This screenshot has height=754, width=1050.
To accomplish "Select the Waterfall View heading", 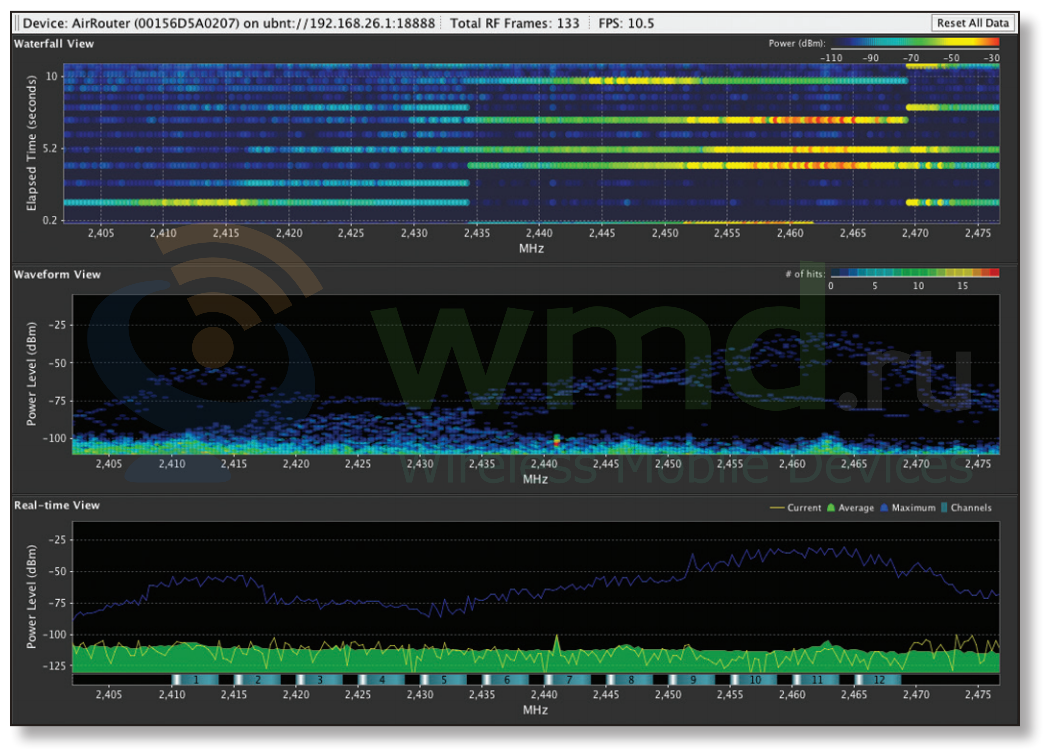I will point(54,44).
